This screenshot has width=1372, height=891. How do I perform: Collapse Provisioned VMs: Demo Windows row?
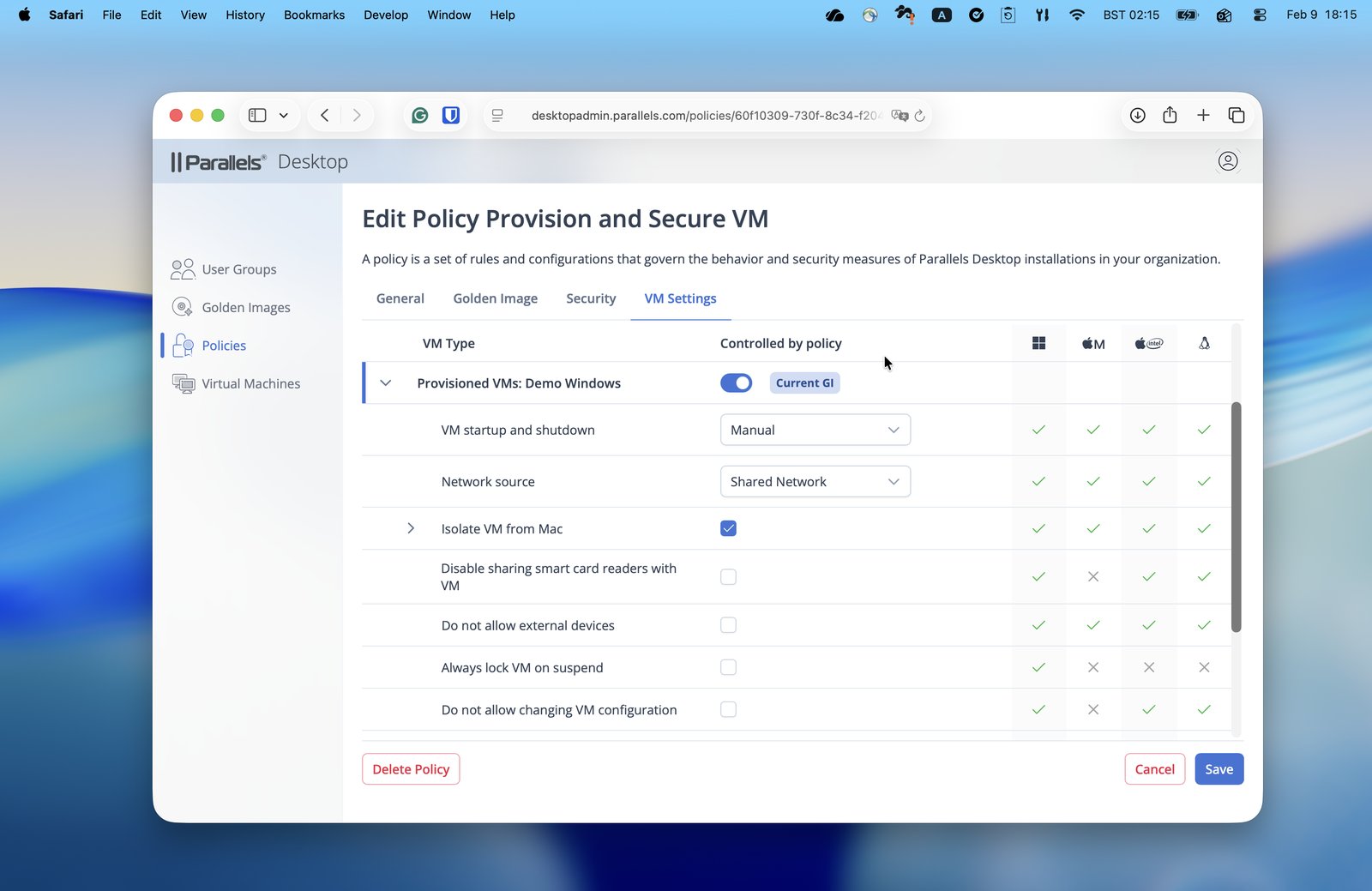point(386,383)
